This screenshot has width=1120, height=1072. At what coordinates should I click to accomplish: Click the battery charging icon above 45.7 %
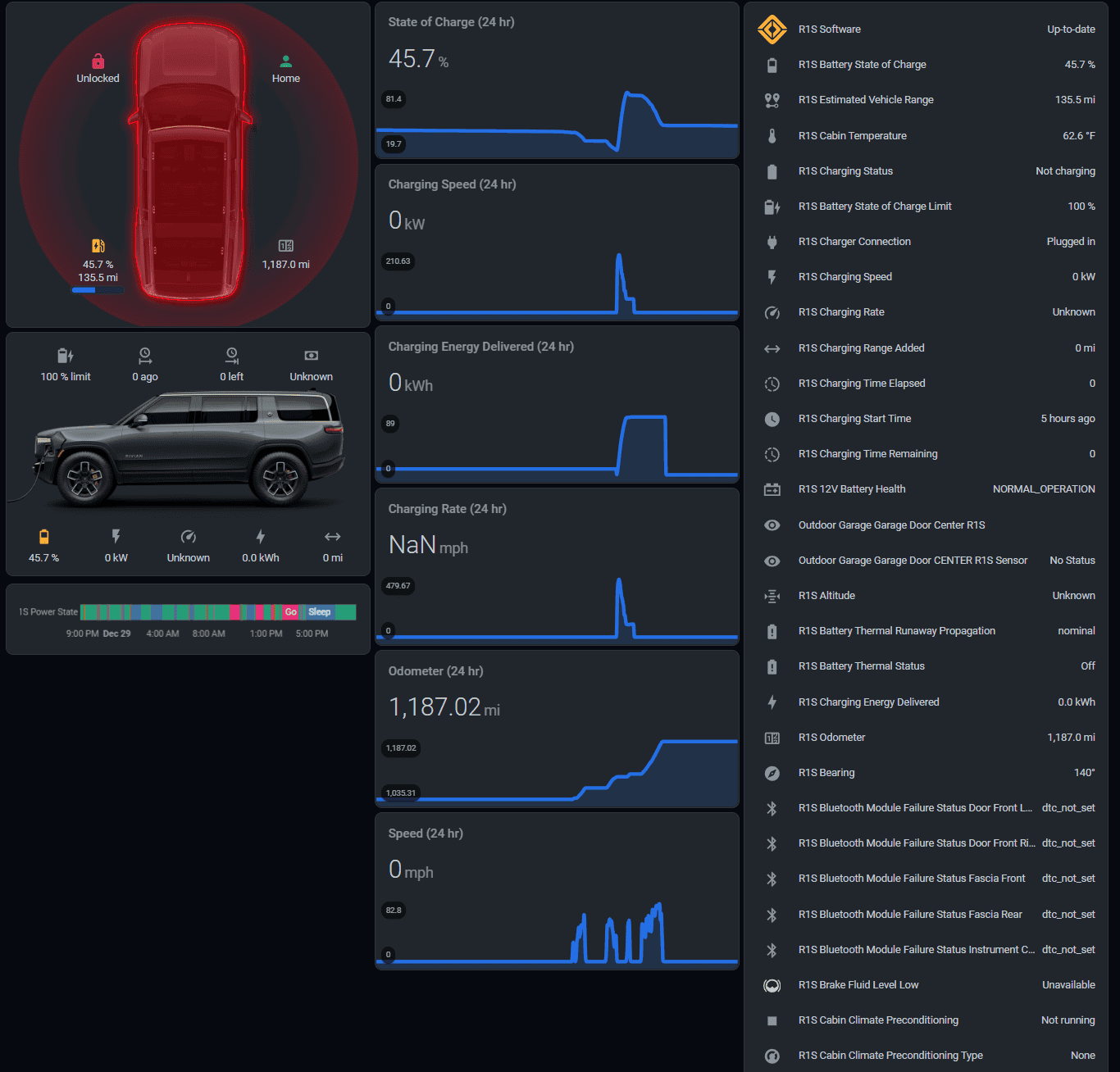point(98,246)
